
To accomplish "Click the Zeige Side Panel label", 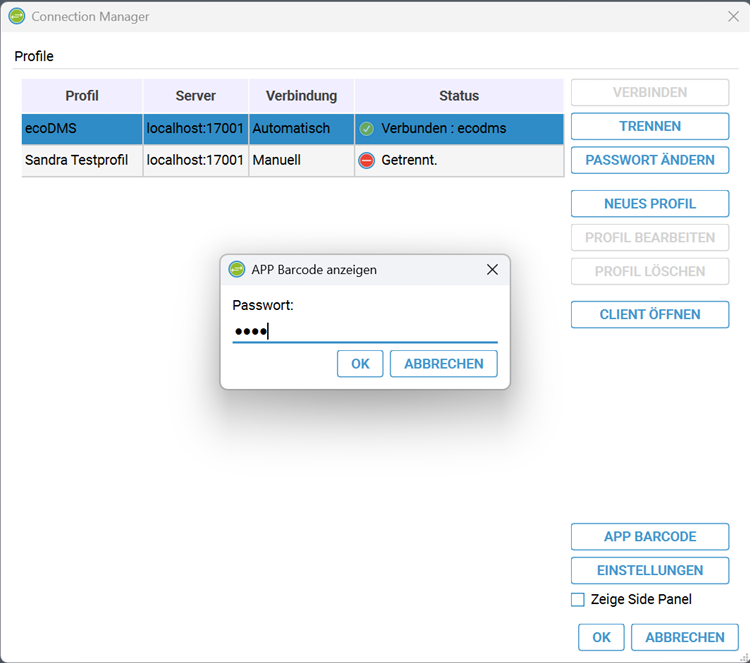I will [x=641, y=599].
